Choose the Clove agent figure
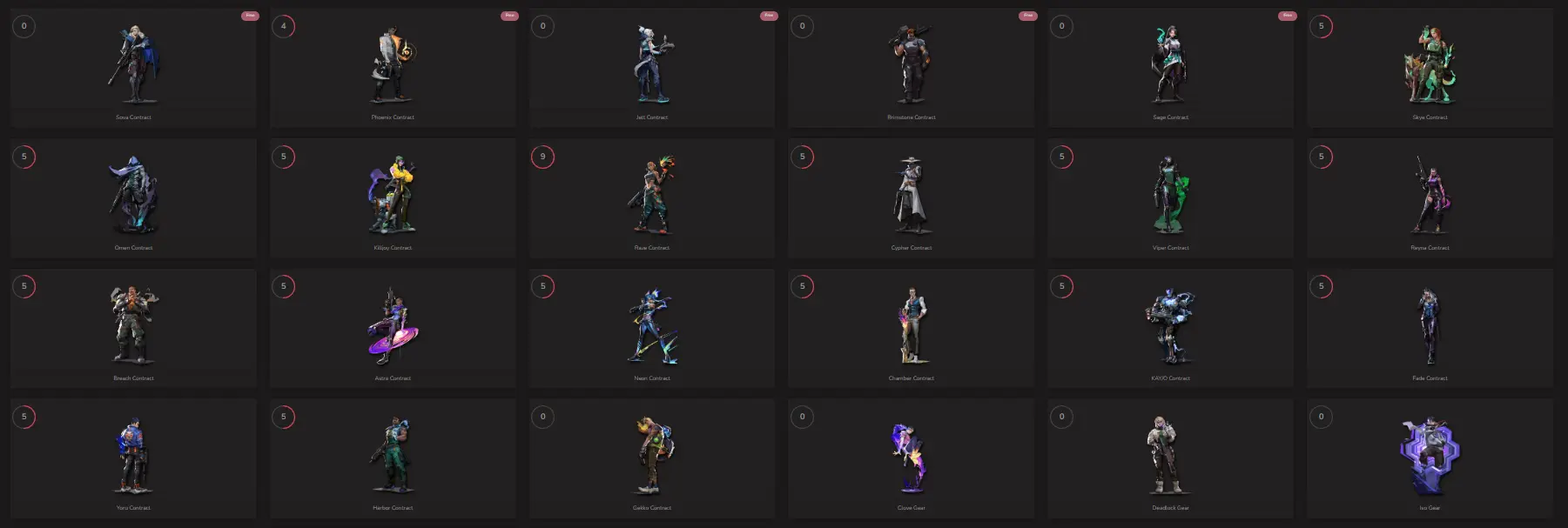 910,457
